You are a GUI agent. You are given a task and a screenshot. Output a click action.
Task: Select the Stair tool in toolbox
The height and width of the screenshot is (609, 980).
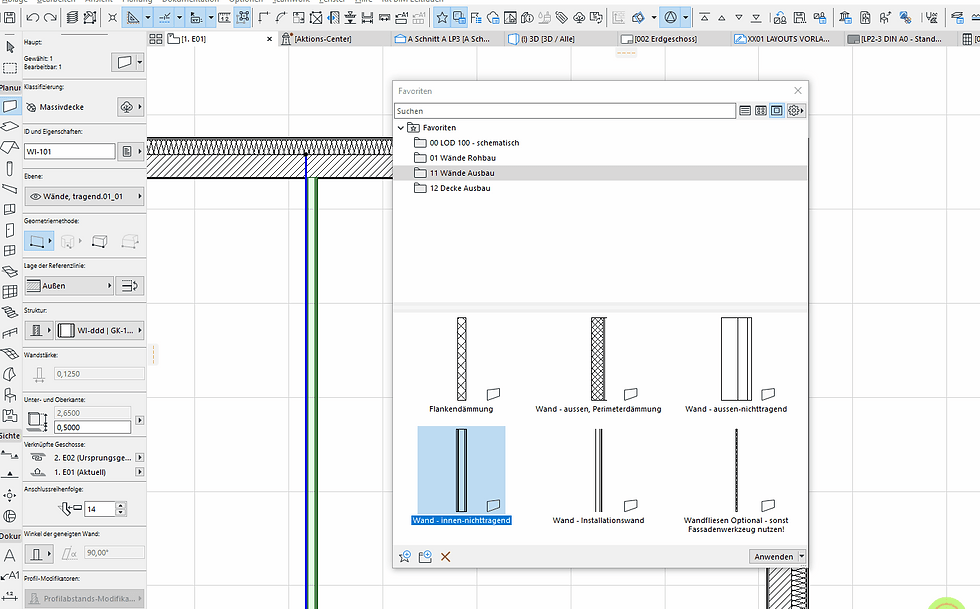tap(10, 312)
